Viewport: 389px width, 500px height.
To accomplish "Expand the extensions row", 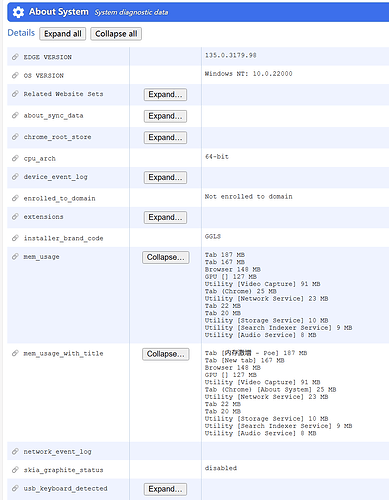I will [165, 217].
